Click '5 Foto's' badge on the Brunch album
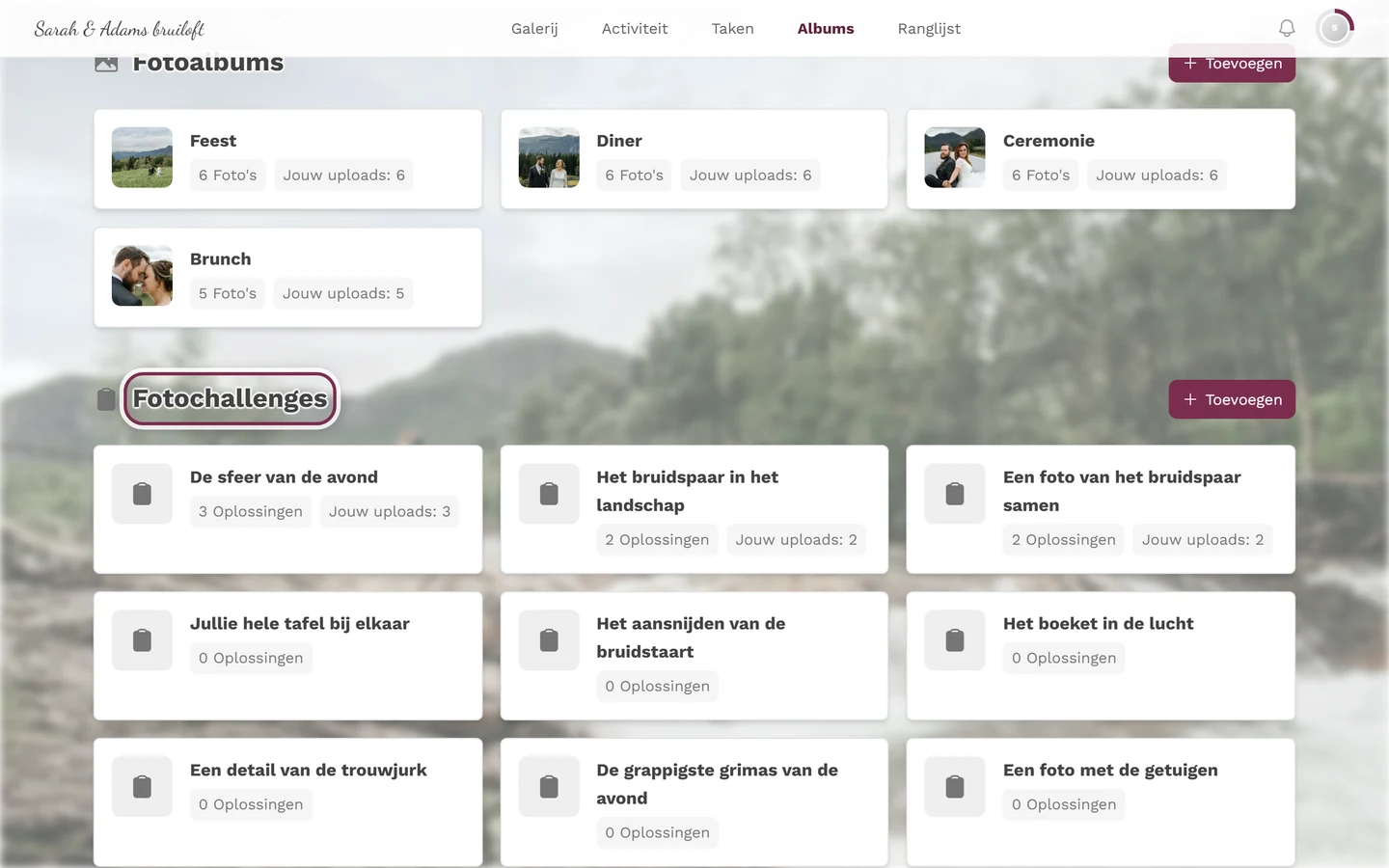The image size is (1389, 868). tap(228, 293)
